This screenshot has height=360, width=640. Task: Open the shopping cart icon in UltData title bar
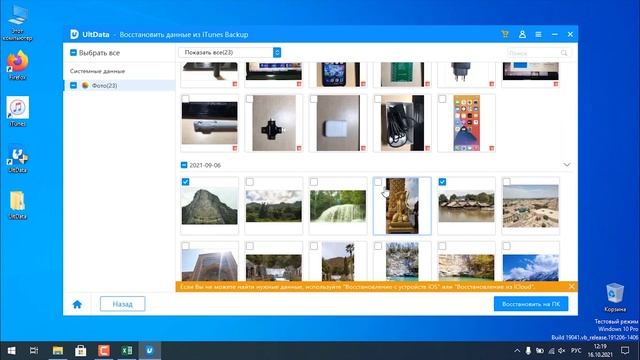coord(505,34)
